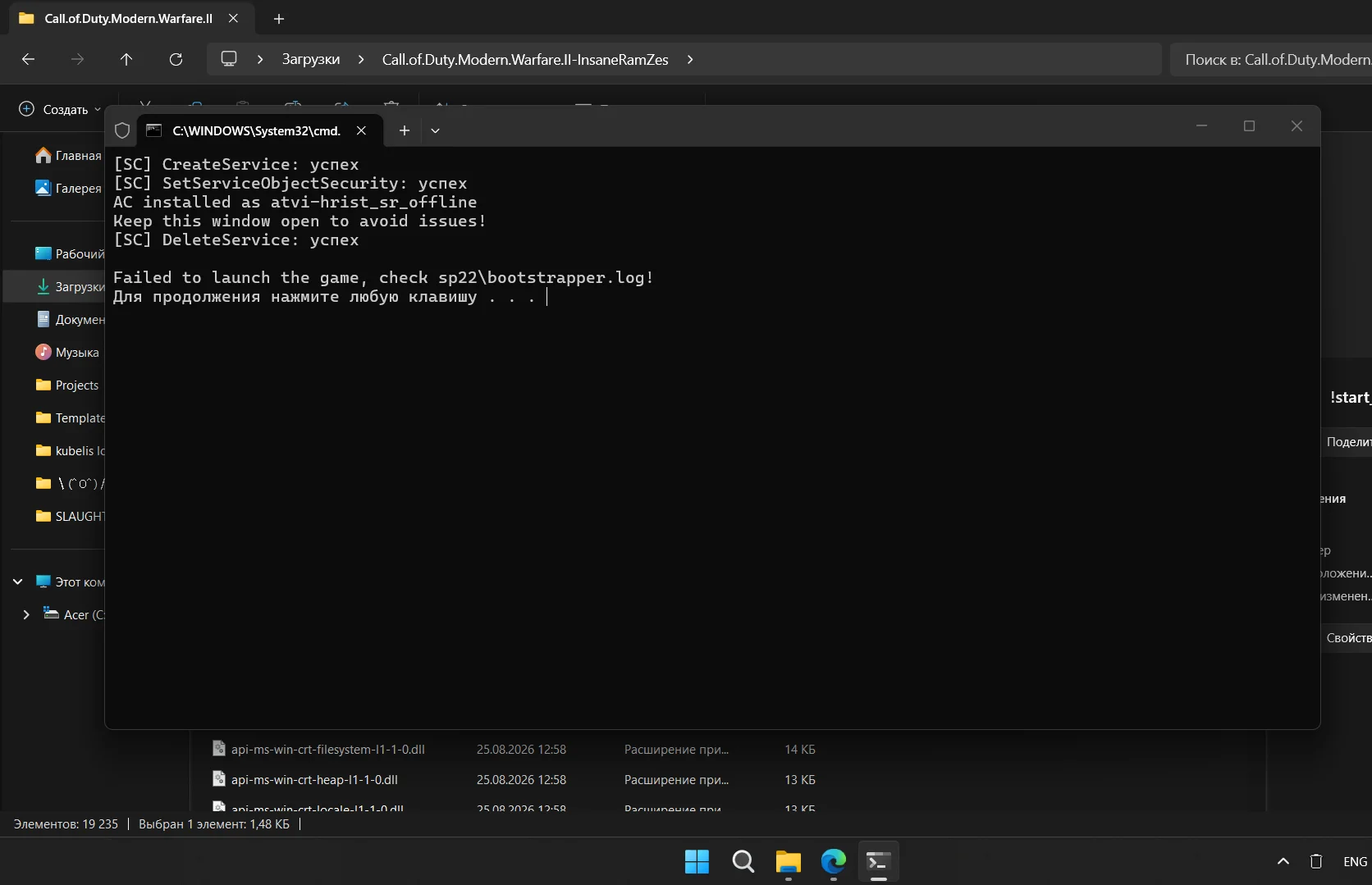Open Windows Search from the taskbar
1372x885 pixels.
coord(743,861)
